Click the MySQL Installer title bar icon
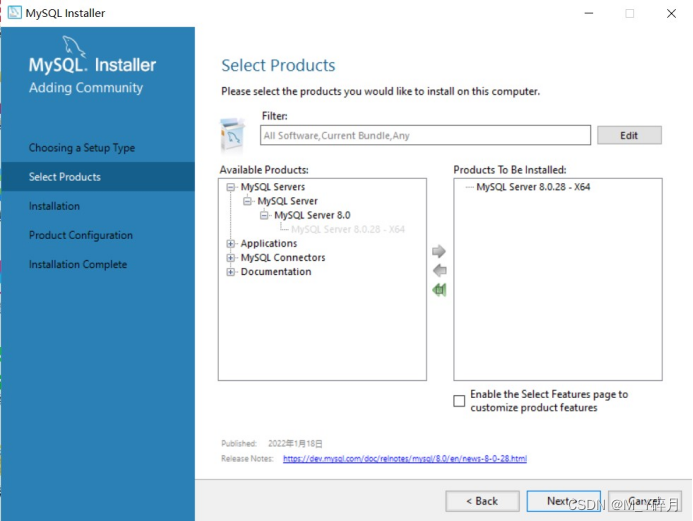This screenshot has width=693, height=521. coord(15,12)
